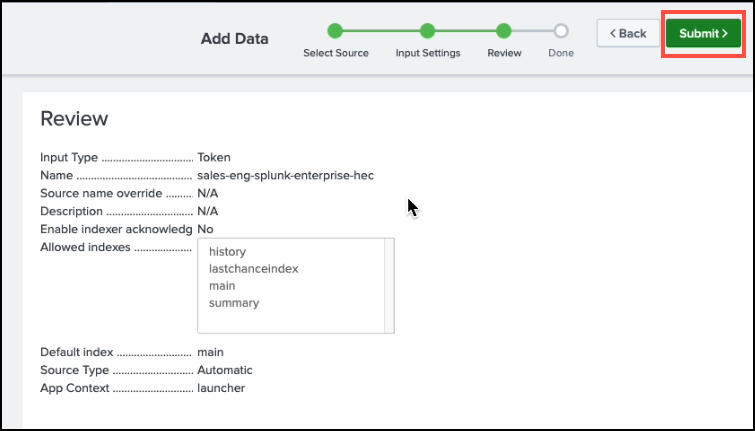755x431 pixels.
Task: Click the Input Type value 'Token'
Action: (x=214, y=157)
